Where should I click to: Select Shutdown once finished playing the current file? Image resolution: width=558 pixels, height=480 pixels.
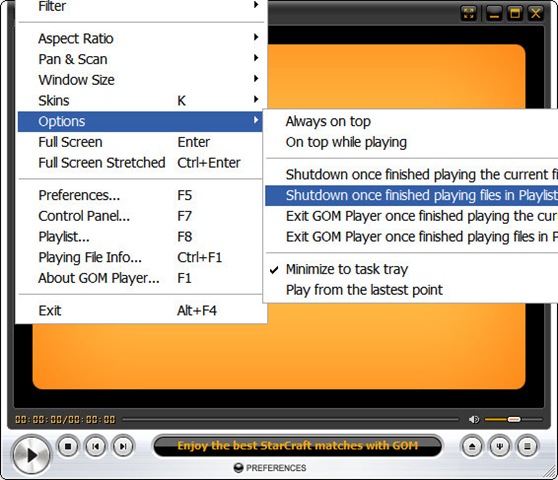pyautogui.click(x=411, y=175)
